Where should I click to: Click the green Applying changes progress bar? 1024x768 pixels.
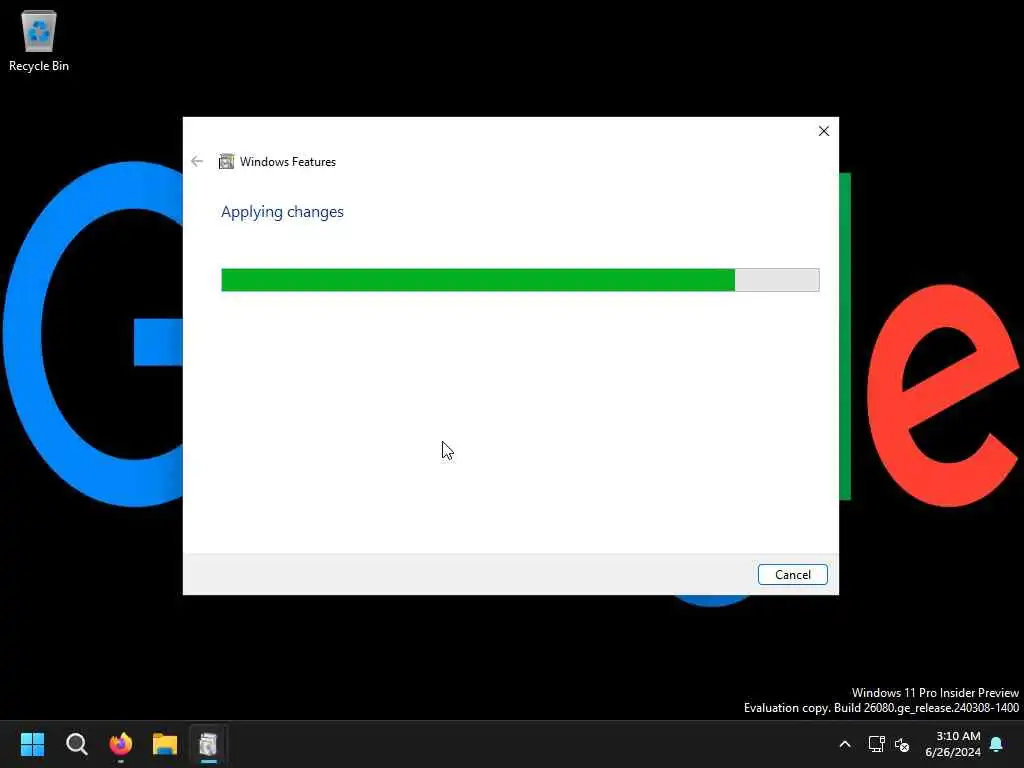[x=520, y=280]
